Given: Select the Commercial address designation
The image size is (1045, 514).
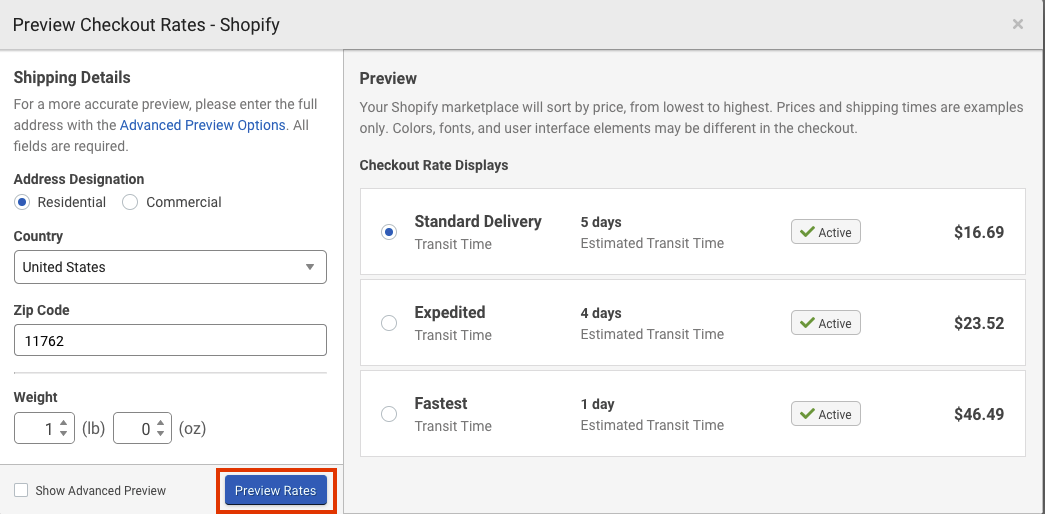Looking at the screenshot, I should pos(130,202).
